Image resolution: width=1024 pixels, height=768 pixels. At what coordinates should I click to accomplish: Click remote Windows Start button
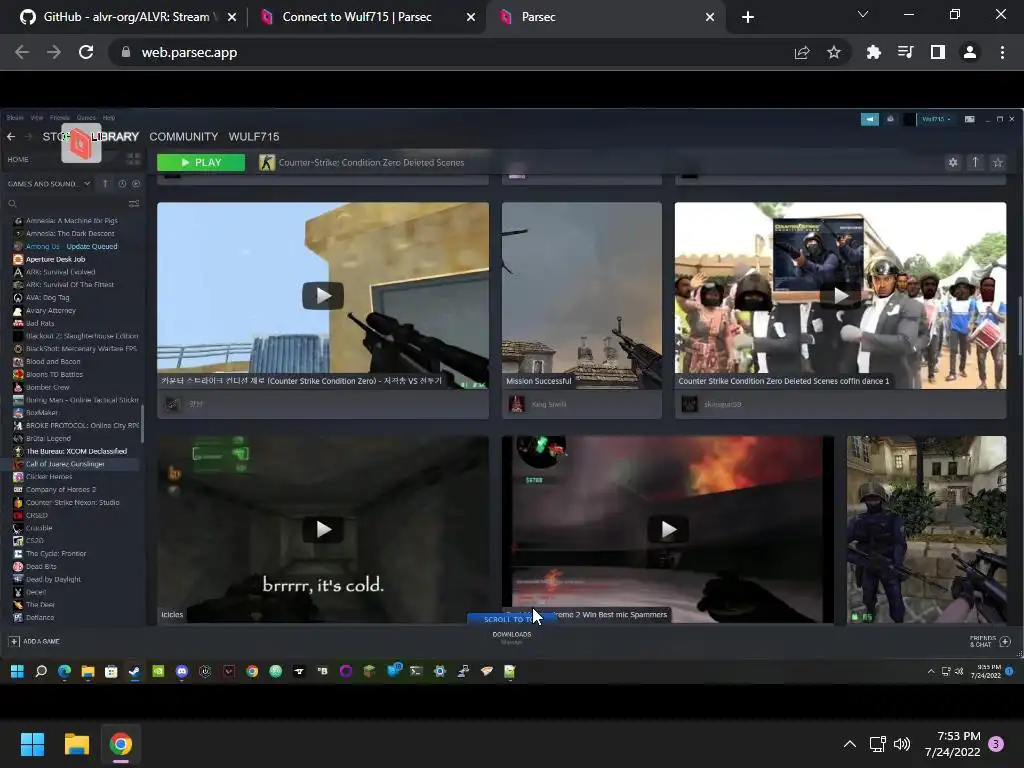pyautogui.click(x=17, y=671)
